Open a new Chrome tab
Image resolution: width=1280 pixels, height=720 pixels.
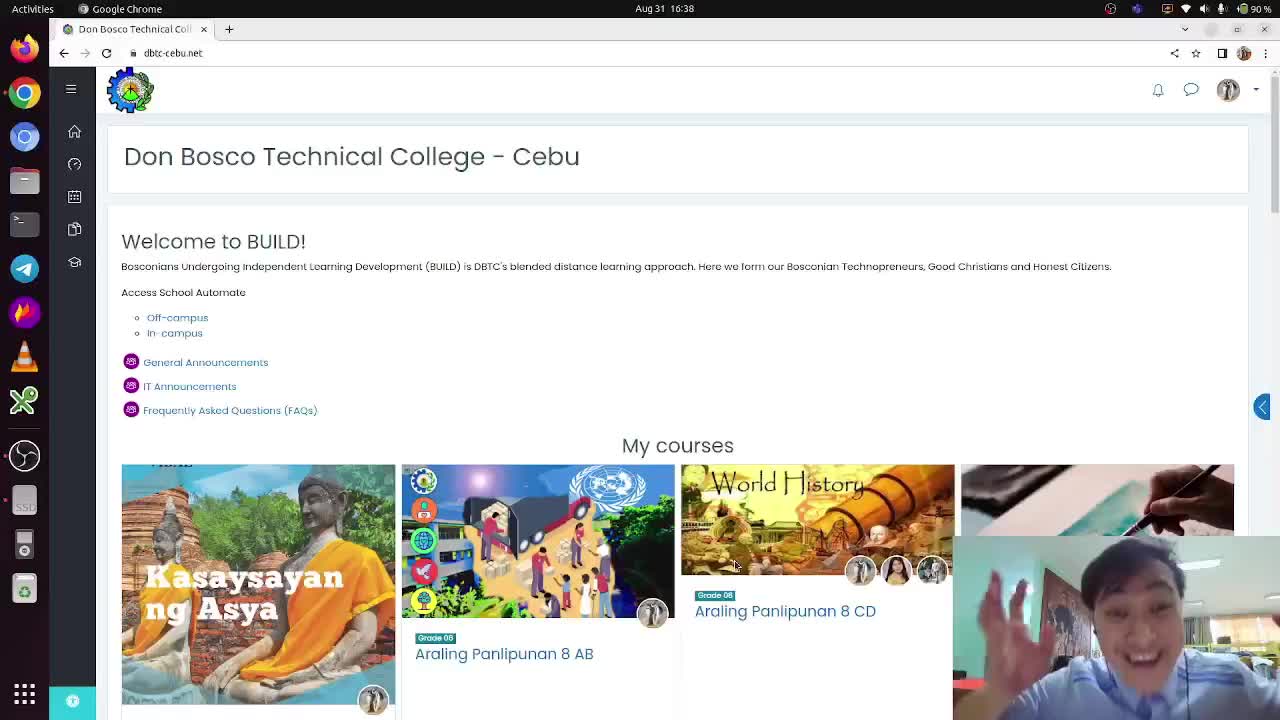pyautogui.click(x=229, y=29)
